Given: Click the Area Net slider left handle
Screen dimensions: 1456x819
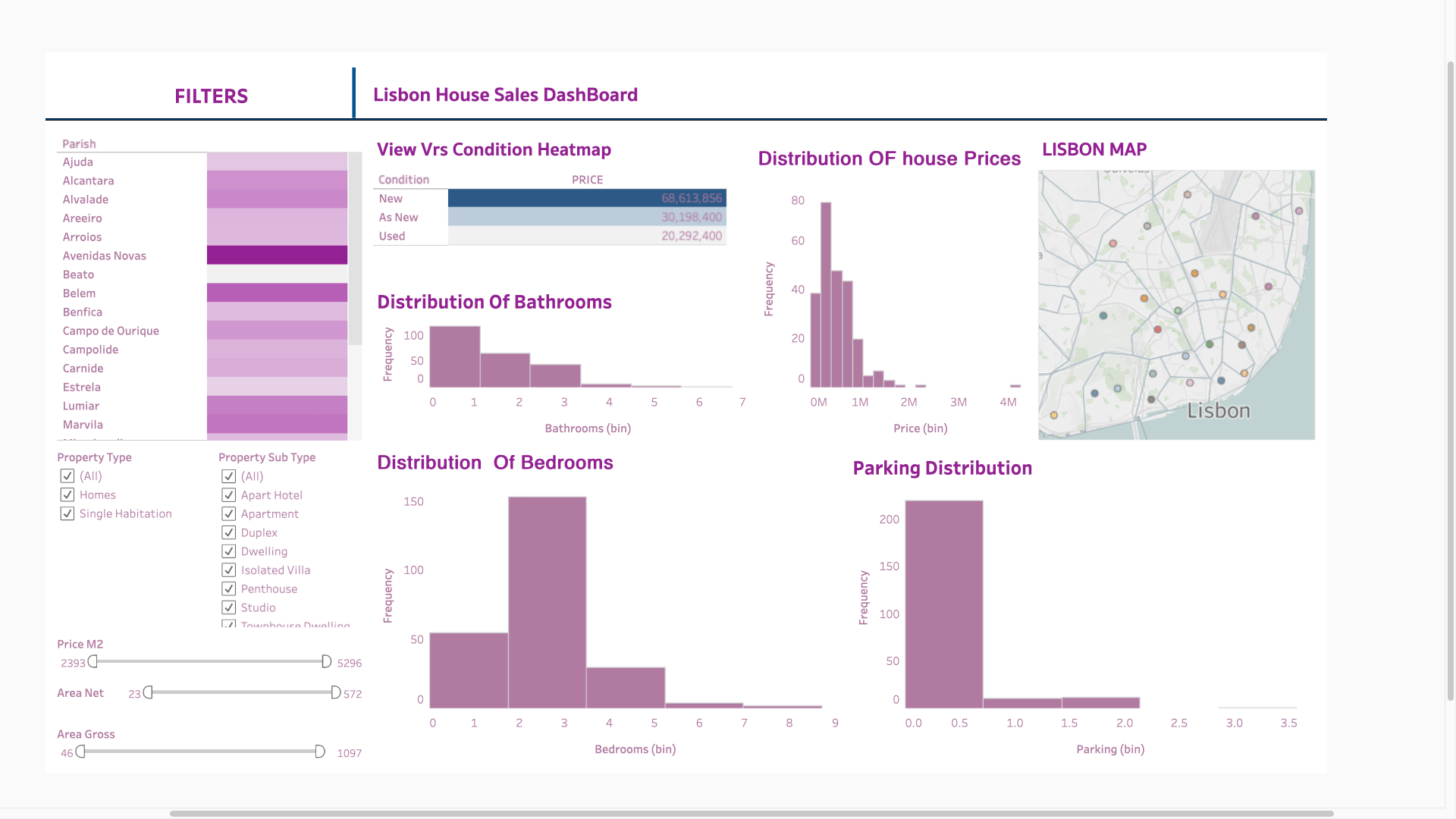Looking at the screenshot, I should (x=148, y=692).
